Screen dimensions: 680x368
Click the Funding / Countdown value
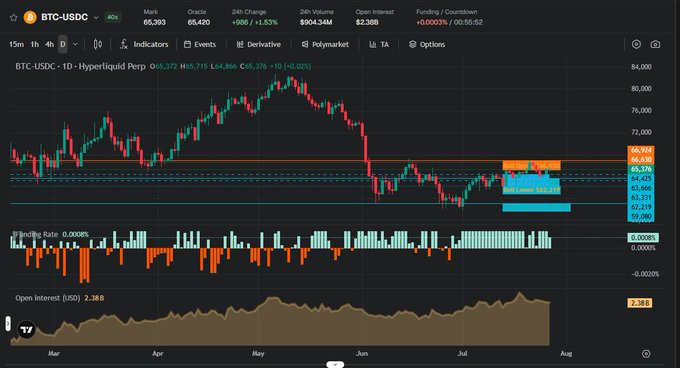(449, 22)
